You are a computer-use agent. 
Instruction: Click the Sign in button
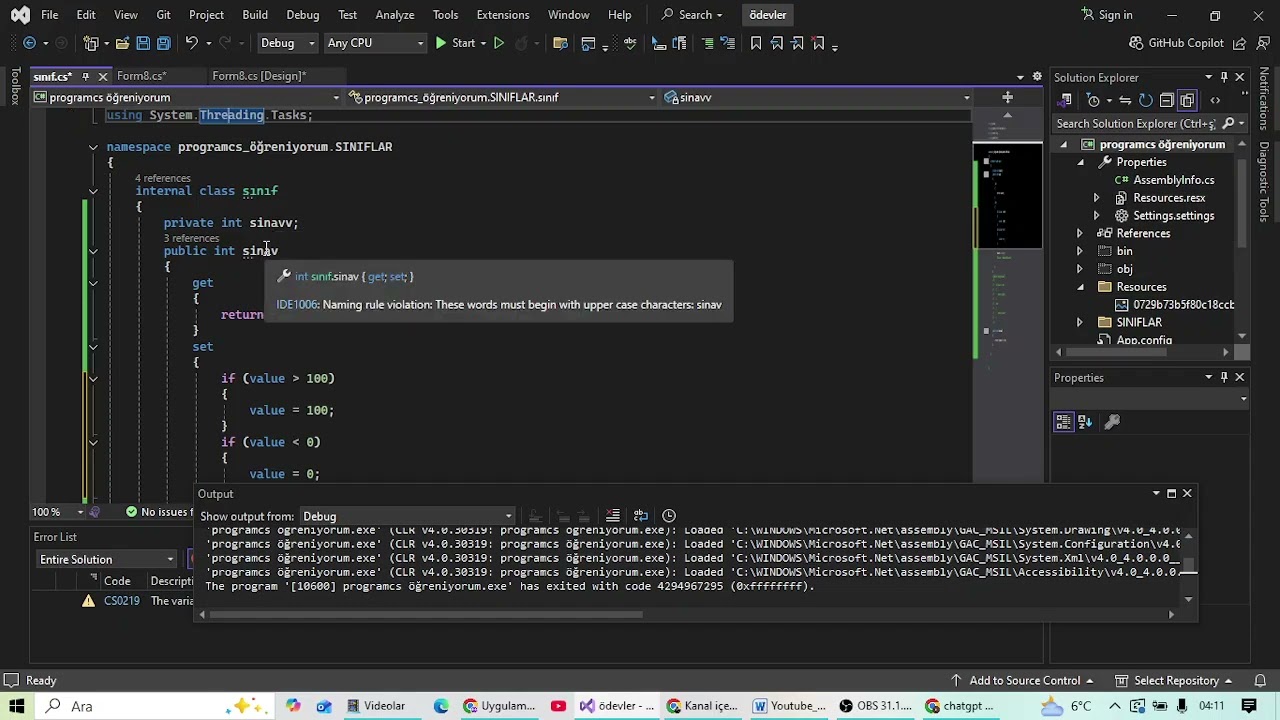pyautogui.click(x=1107, y=15)
